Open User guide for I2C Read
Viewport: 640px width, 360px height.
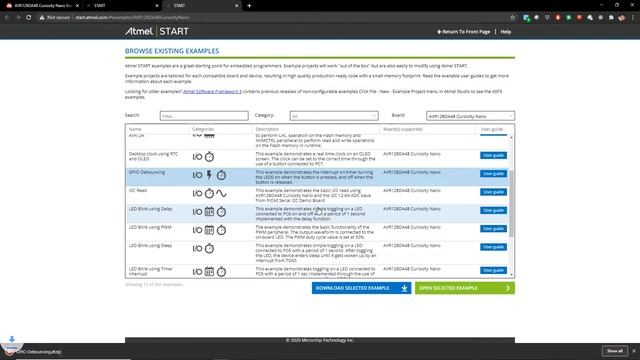click(493, 192)
